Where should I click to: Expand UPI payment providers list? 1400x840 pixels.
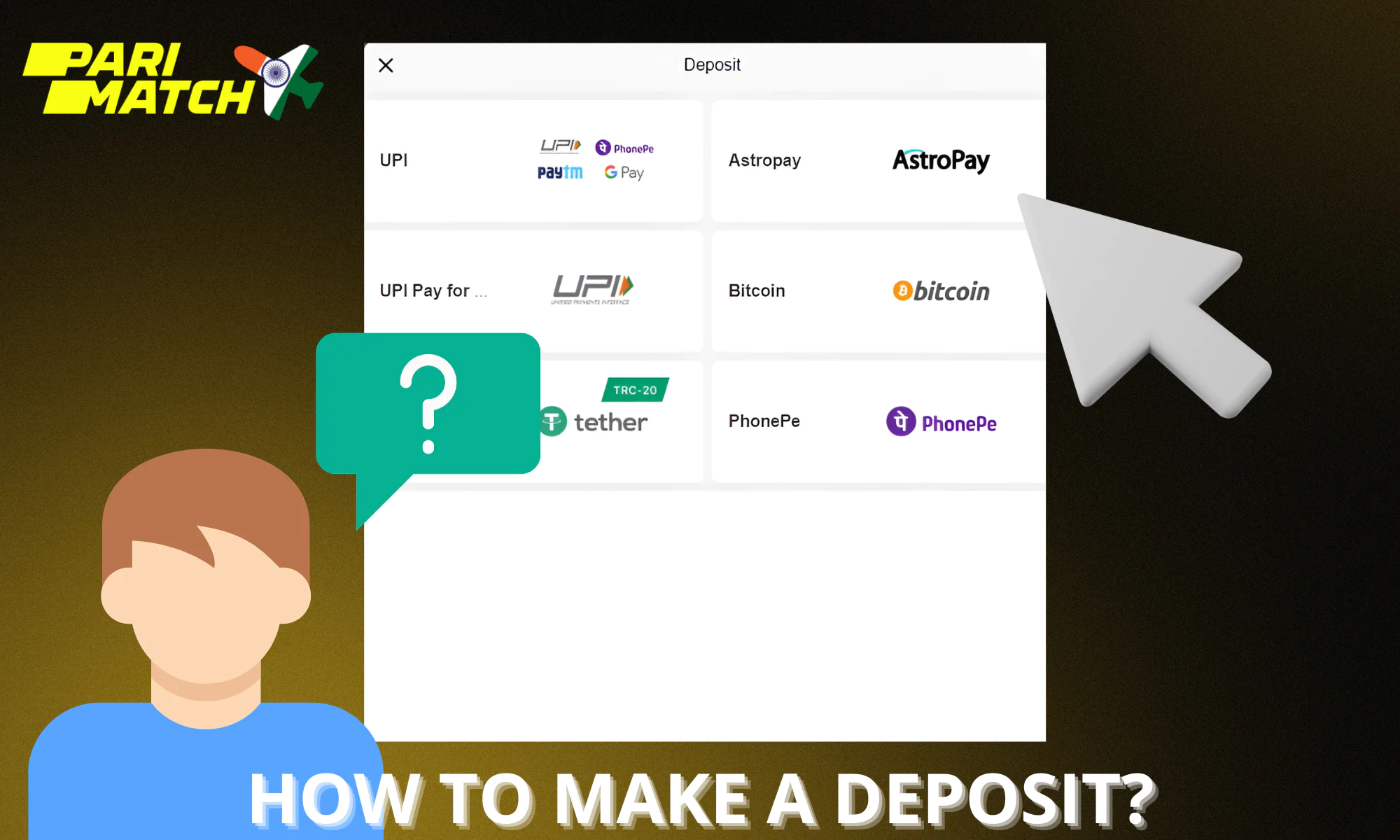coord(536,159)
